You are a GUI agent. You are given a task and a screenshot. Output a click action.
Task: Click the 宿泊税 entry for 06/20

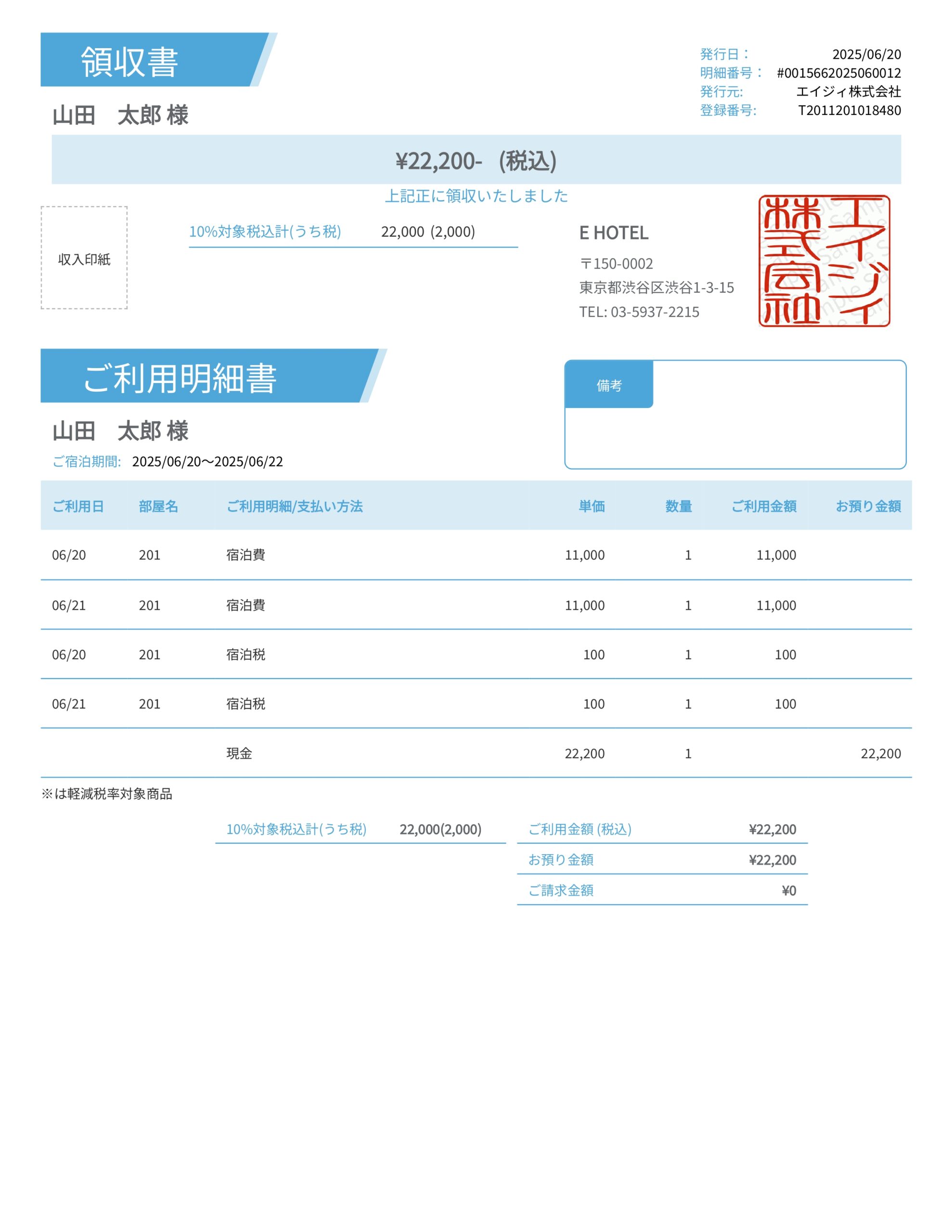click(x=245, y=654)
